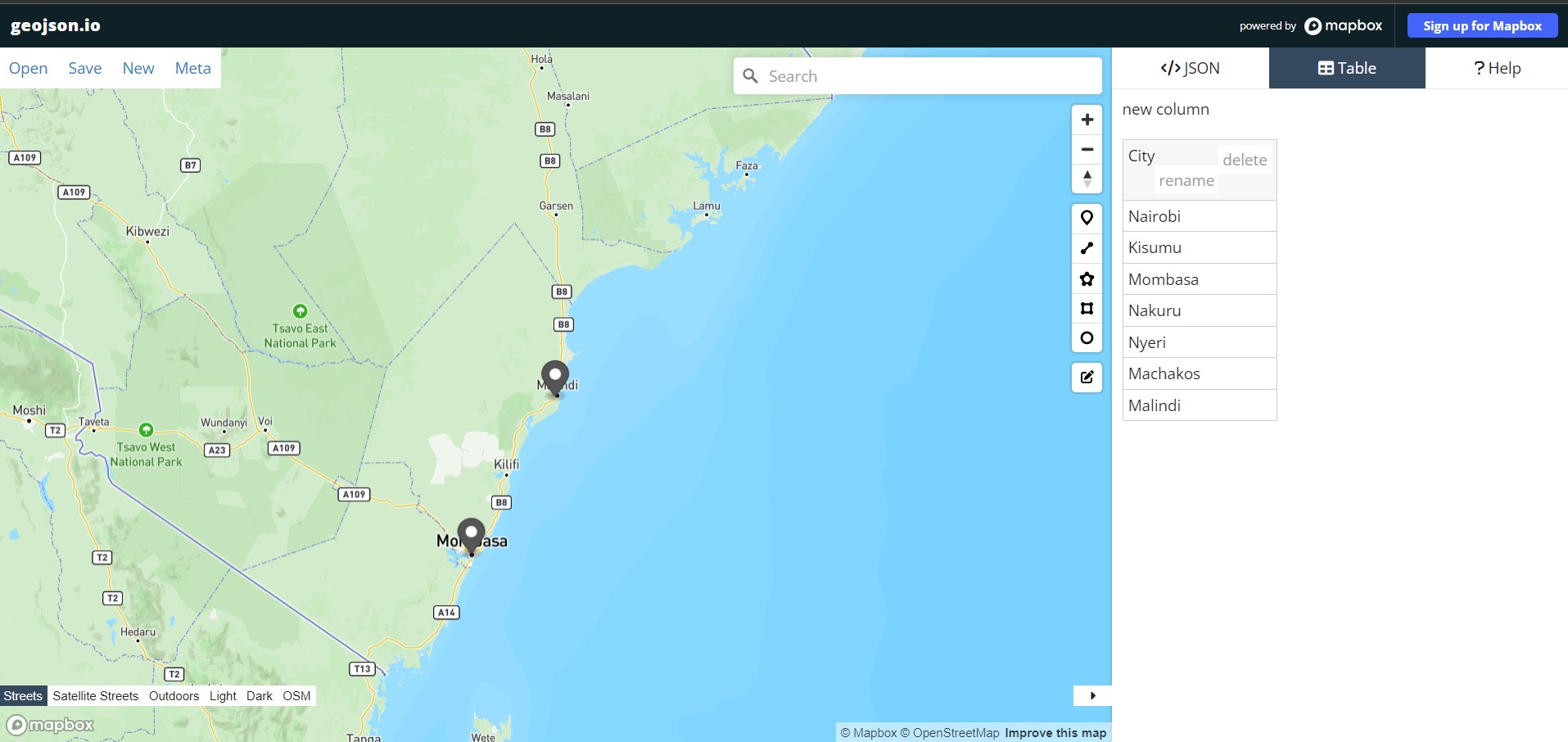Zoom in on the map
Image resolution: width=1568 pixels, height=742 pixels.
1087,120
